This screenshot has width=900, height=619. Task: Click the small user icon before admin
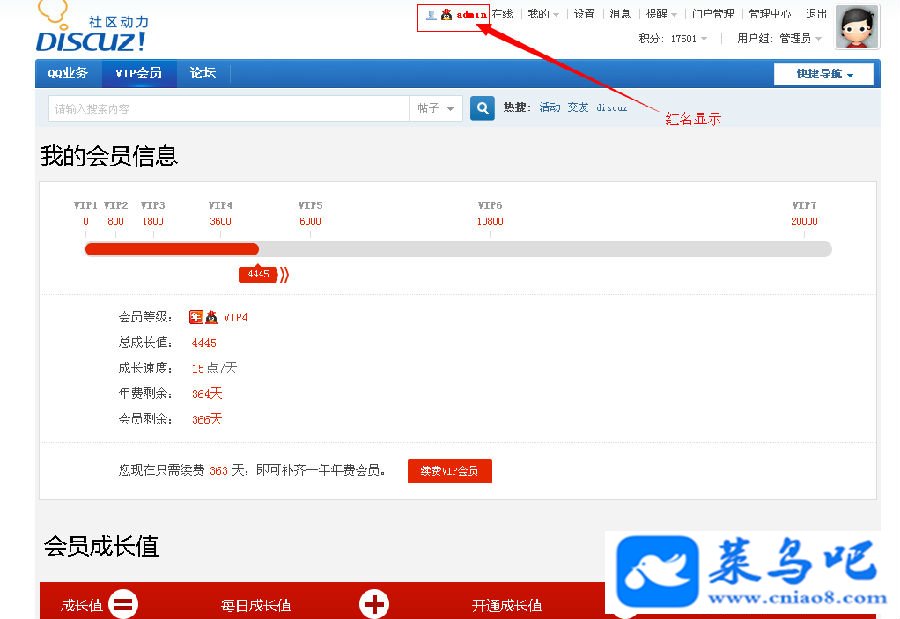pyautogui.click(x=431, y=15)
